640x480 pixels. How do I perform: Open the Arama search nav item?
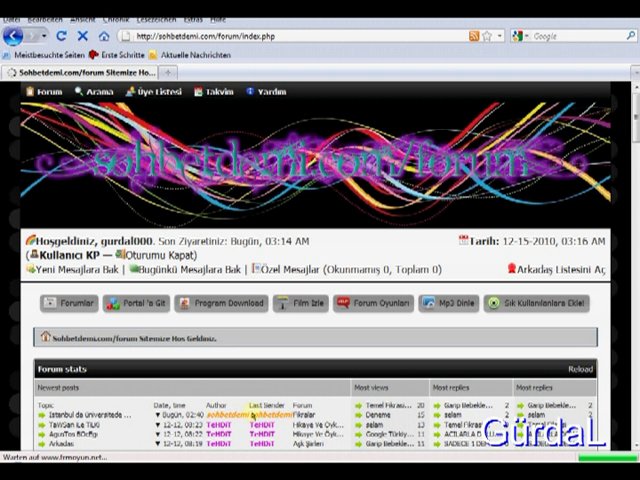pyautogui.click(x=93, y=91)
